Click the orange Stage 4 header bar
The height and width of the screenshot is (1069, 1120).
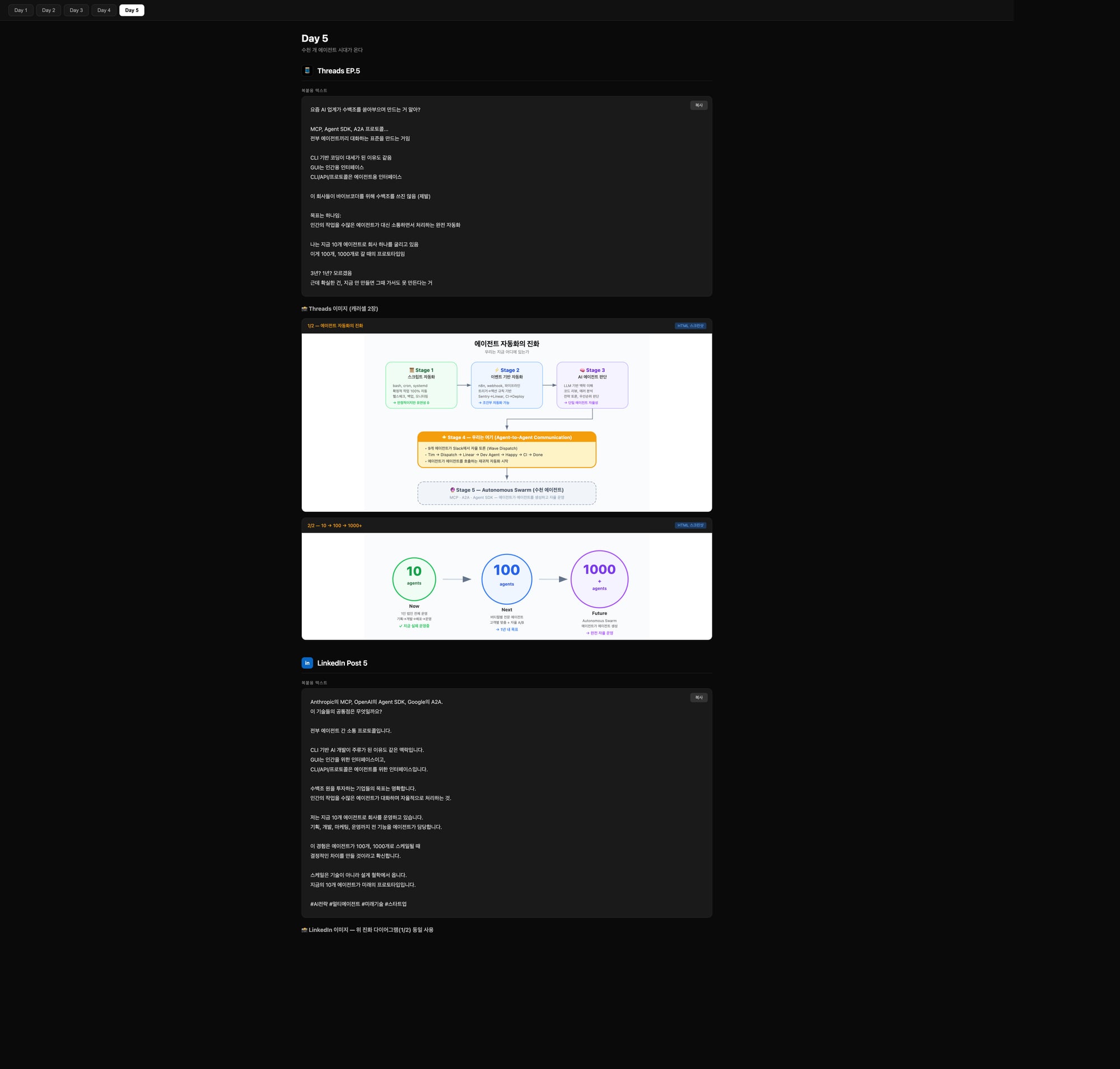point(507,437)
